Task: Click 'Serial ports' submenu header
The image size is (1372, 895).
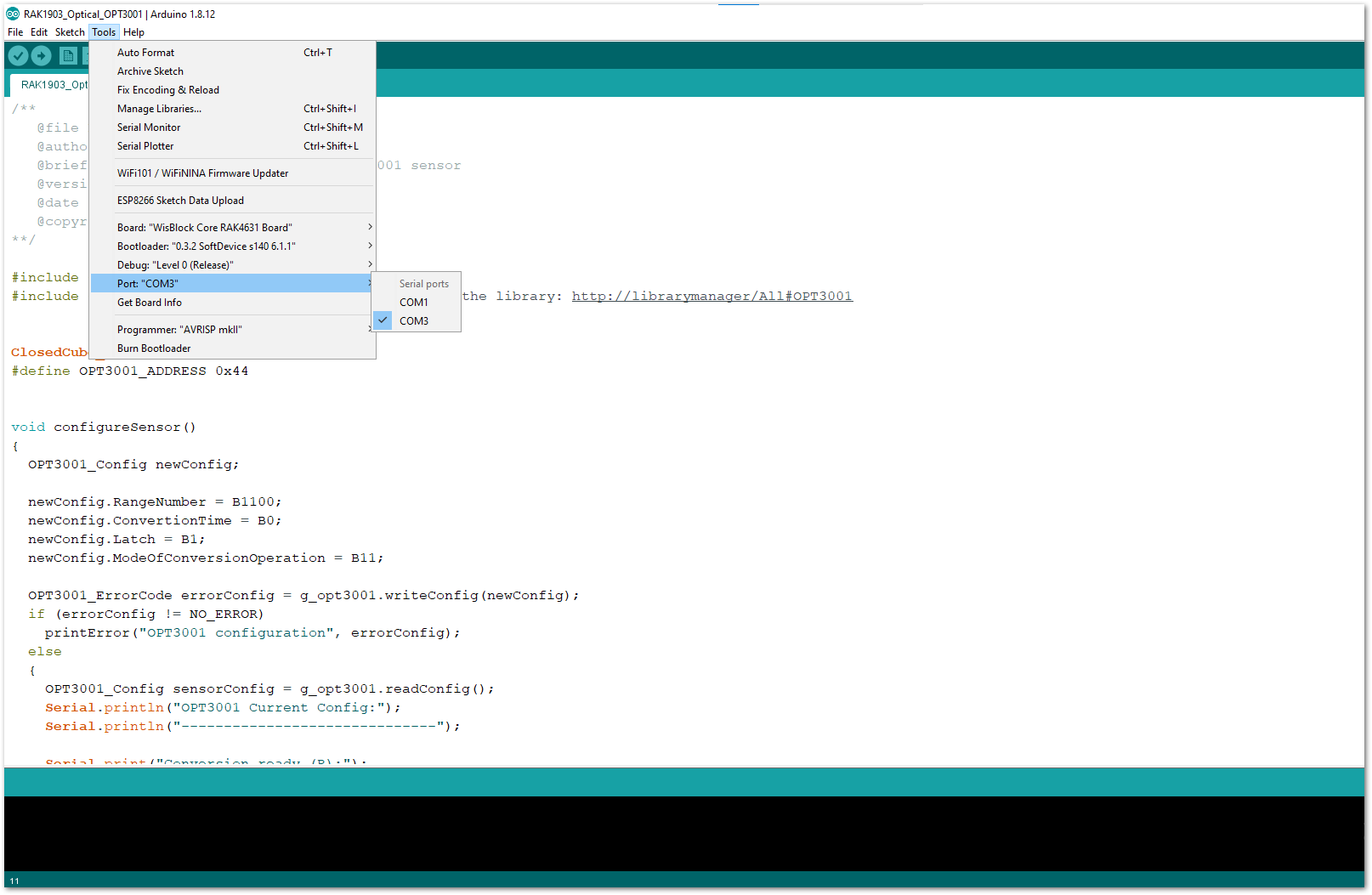Action: [x=424, y=284]
